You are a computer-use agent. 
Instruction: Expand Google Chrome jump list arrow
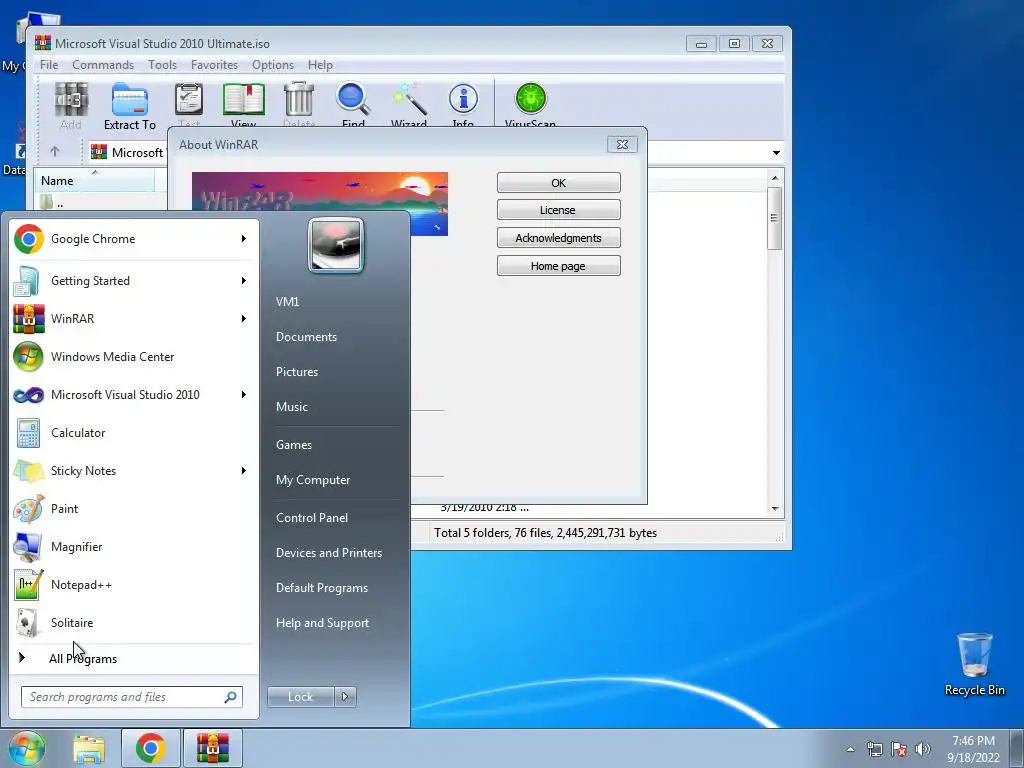point(244,239)
